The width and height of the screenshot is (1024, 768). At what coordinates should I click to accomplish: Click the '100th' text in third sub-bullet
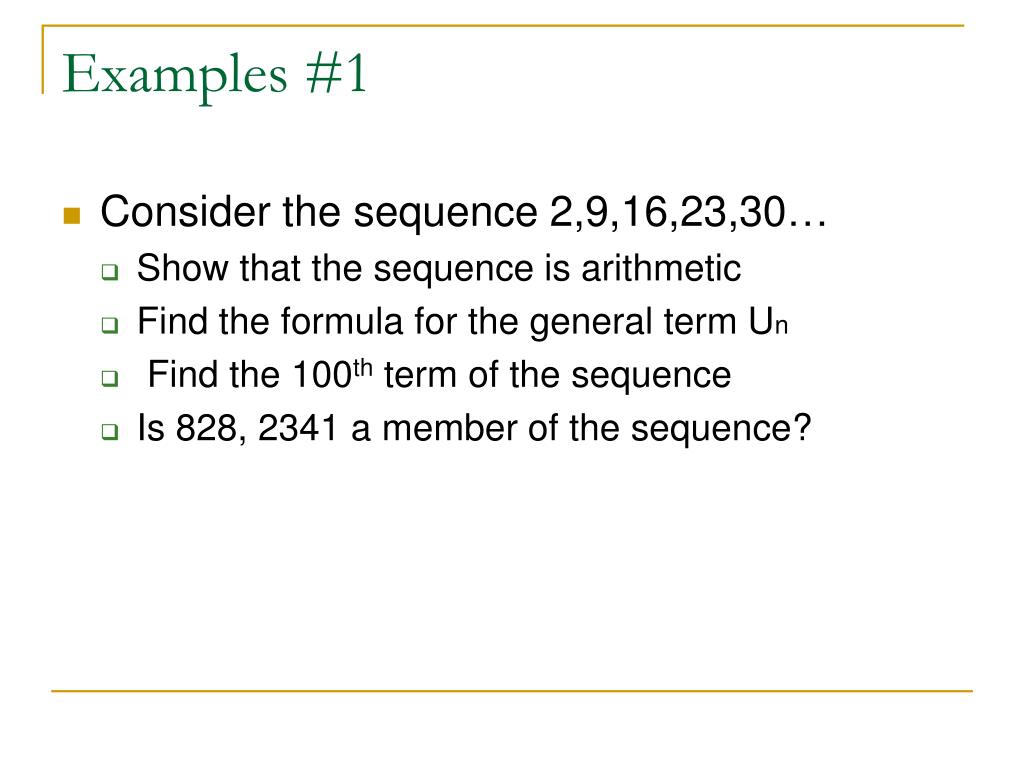pos(332,374)
